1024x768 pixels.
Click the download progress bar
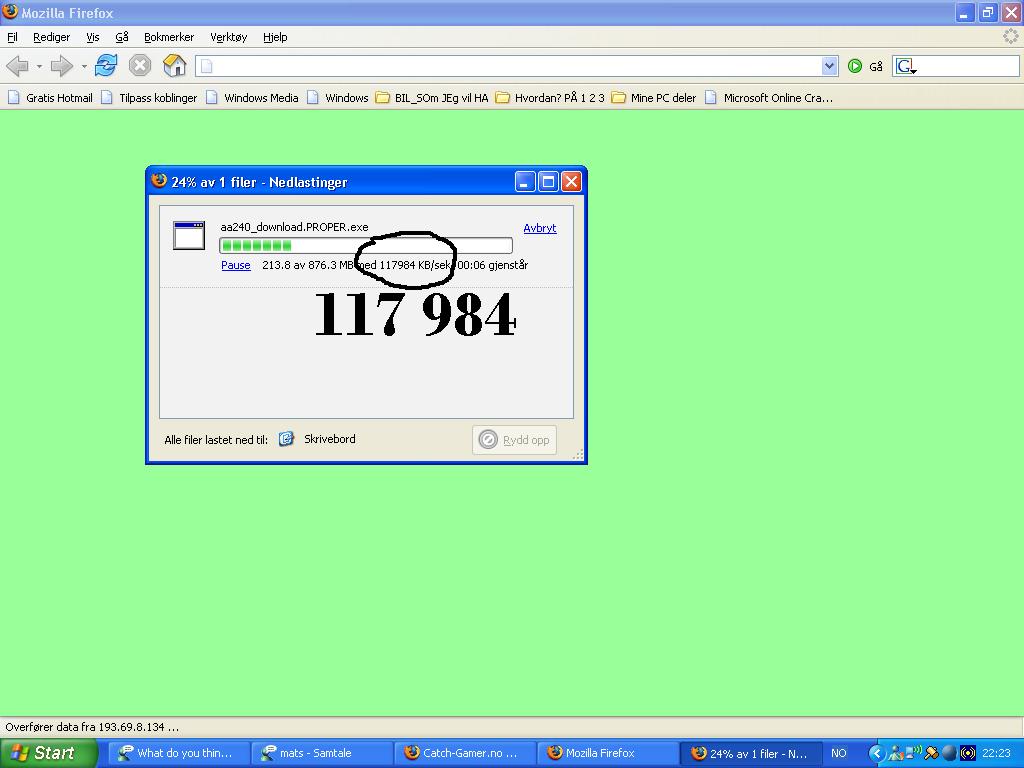tap(366, 246)
